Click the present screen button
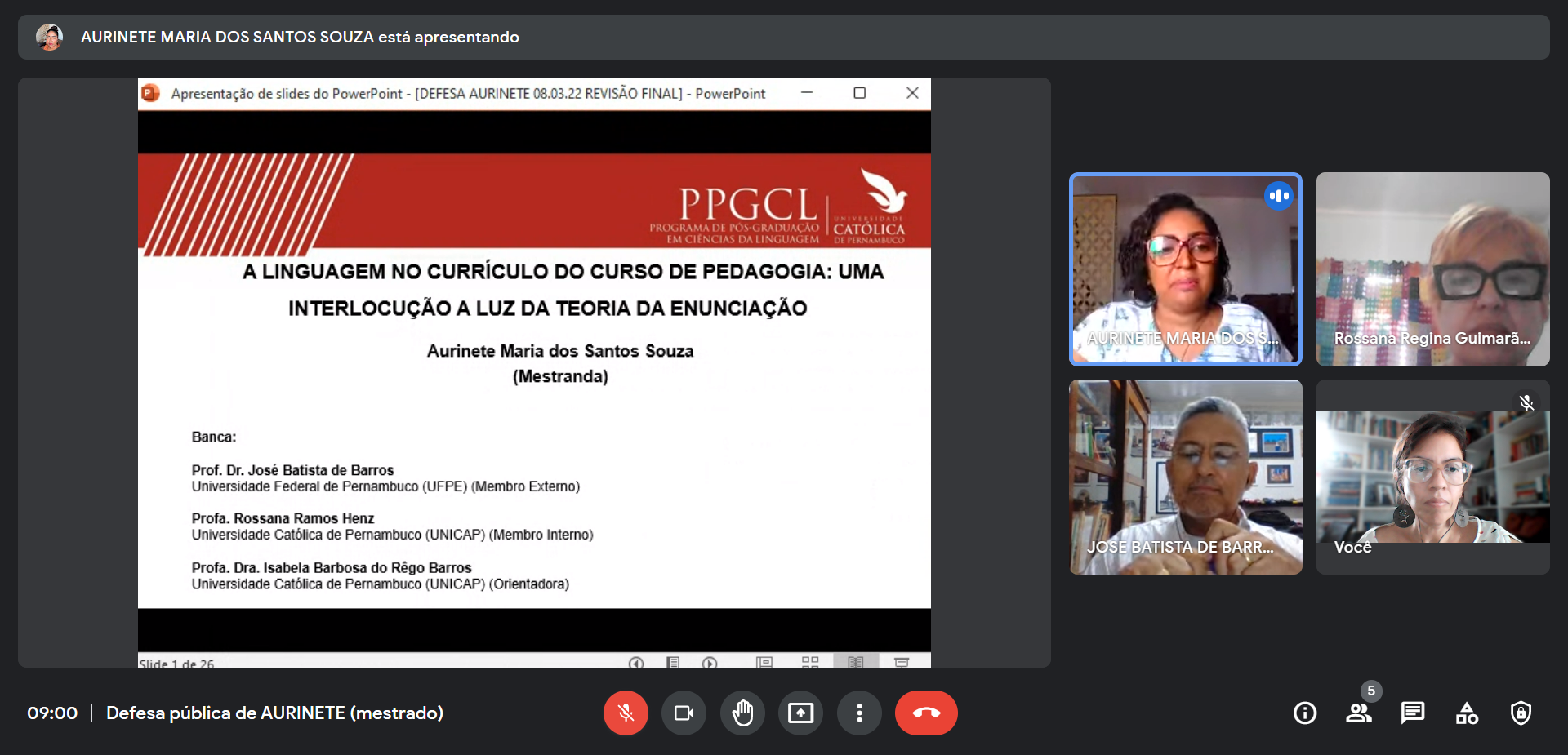 coord(800,713)
